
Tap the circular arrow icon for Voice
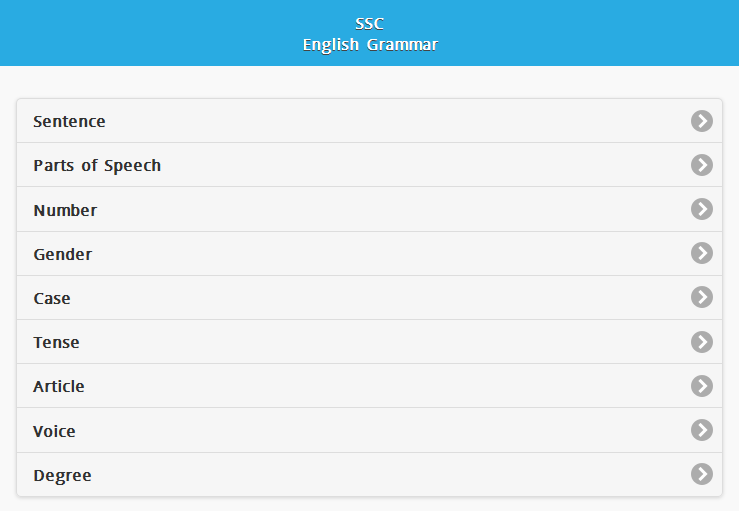(702, 430)
